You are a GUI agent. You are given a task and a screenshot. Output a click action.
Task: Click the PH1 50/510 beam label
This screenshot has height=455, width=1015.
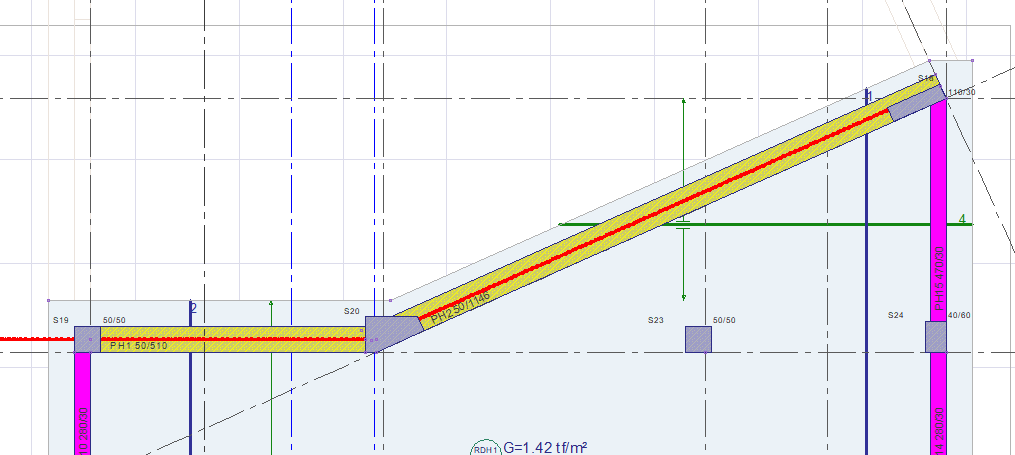[x=139, y=346]
